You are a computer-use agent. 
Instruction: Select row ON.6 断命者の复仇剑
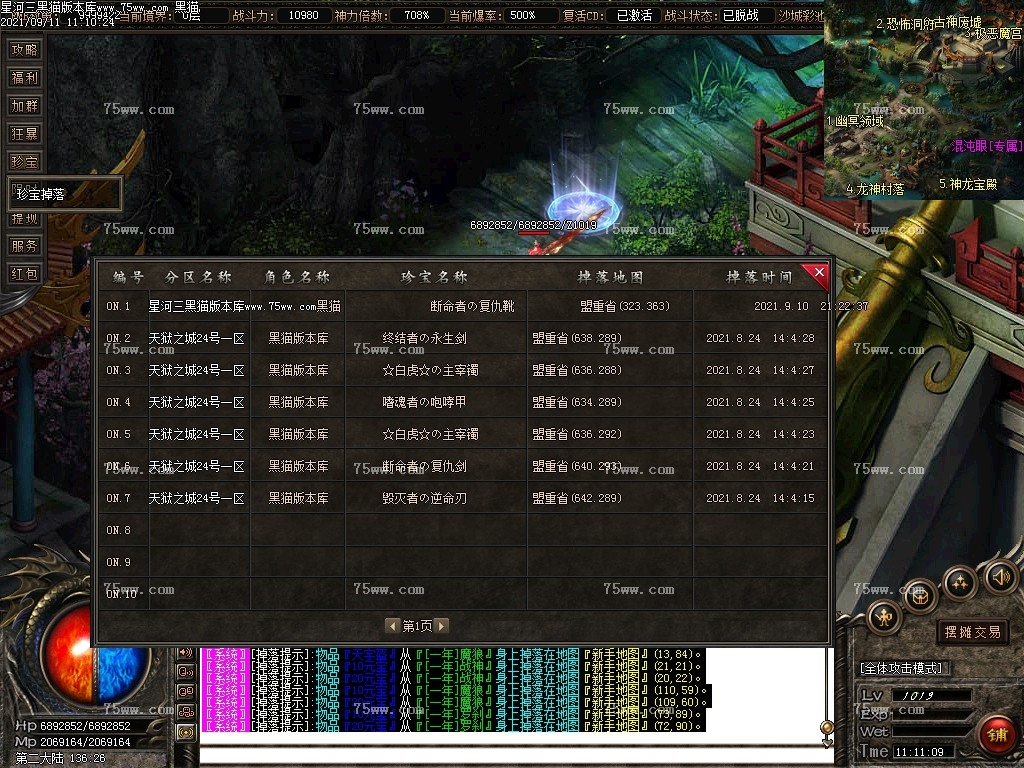(462, 466)
